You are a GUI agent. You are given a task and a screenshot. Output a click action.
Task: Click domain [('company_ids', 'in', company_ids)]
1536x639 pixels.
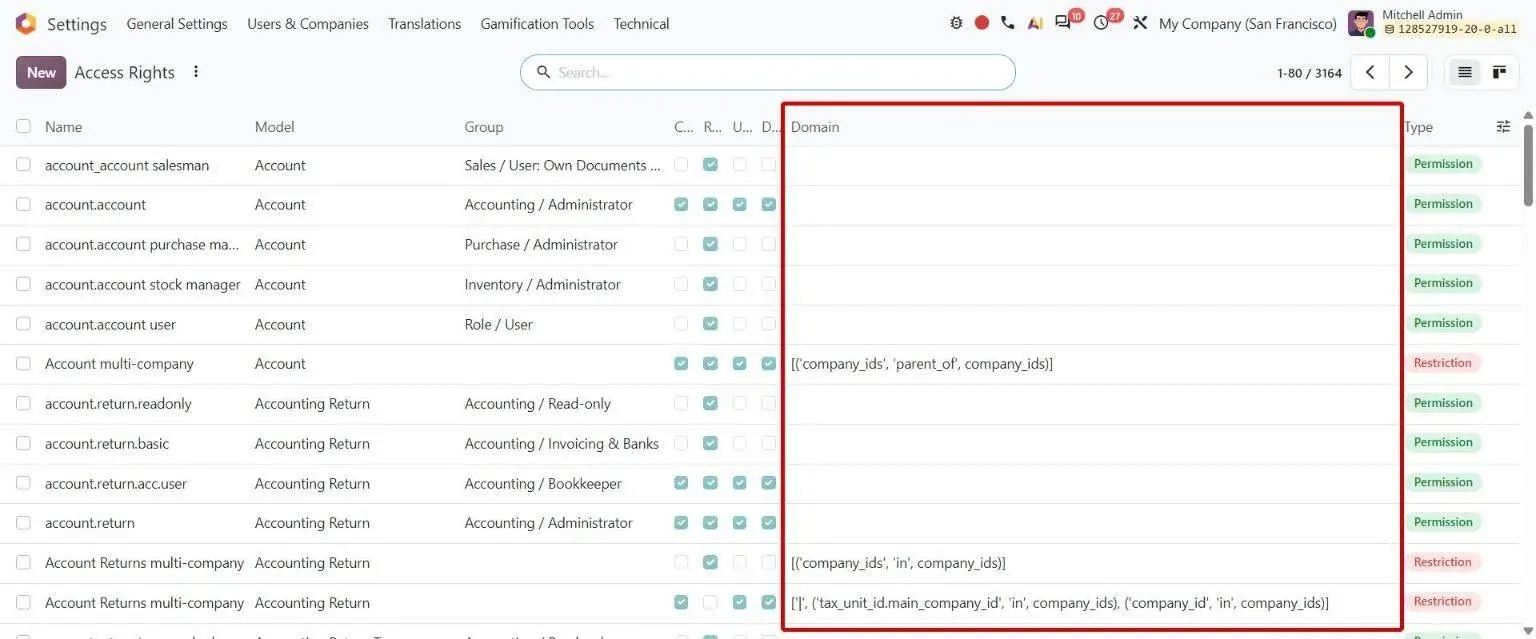898,563
